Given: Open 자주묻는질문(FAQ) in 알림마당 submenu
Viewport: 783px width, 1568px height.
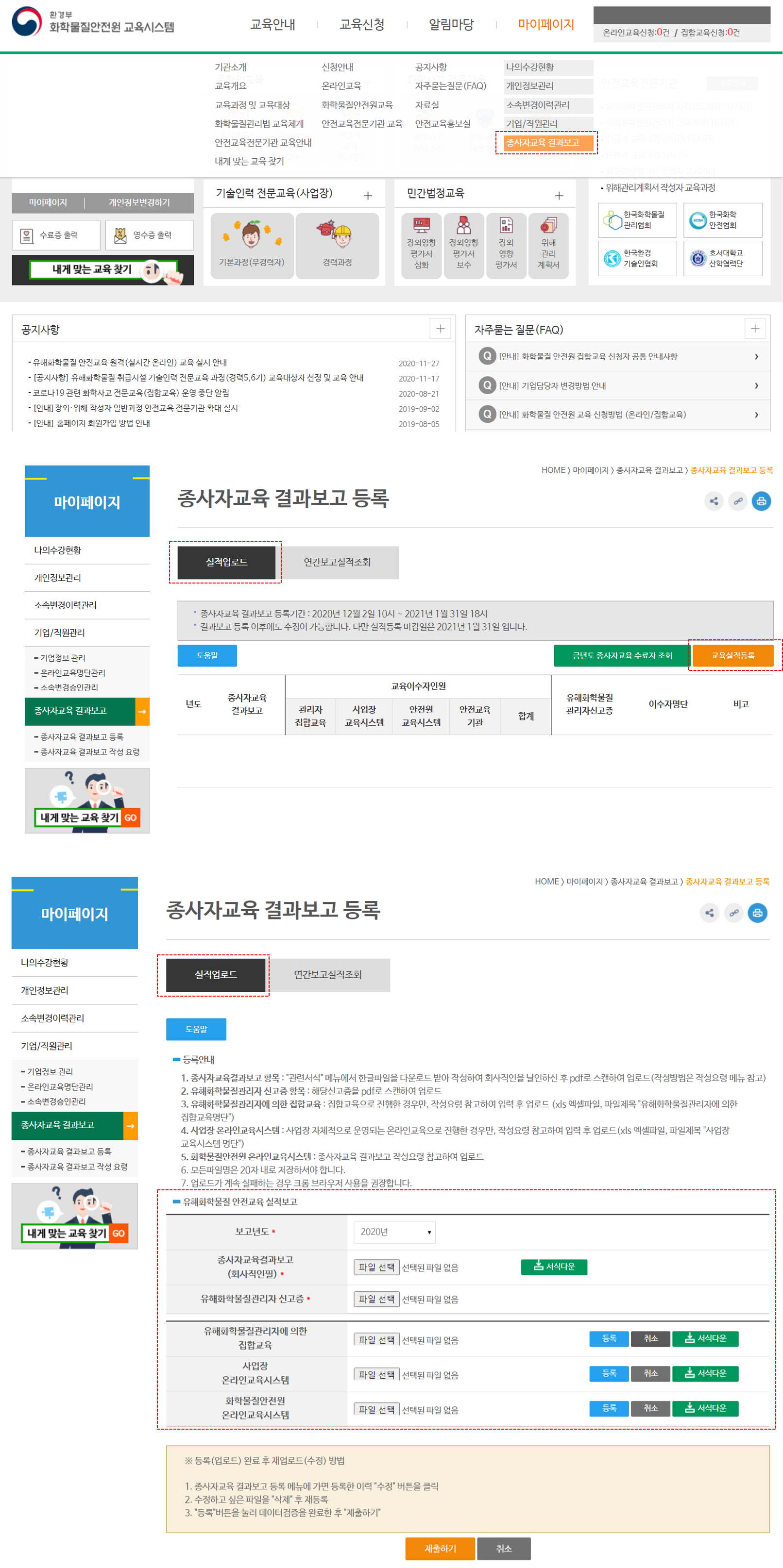Looking at the screenshot, I should pos(451,86).
